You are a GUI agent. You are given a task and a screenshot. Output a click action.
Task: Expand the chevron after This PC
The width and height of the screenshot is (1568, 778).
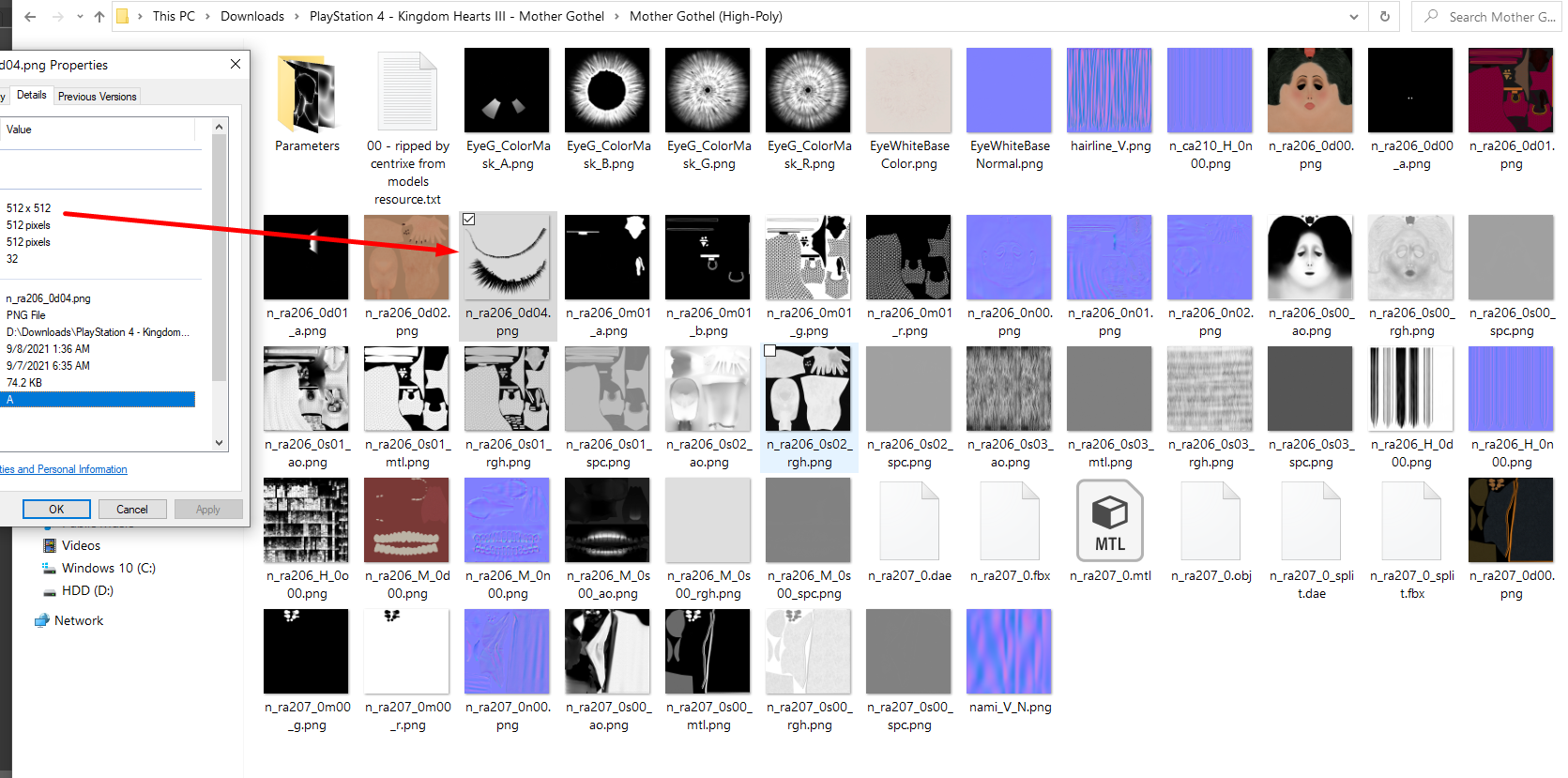207,17
